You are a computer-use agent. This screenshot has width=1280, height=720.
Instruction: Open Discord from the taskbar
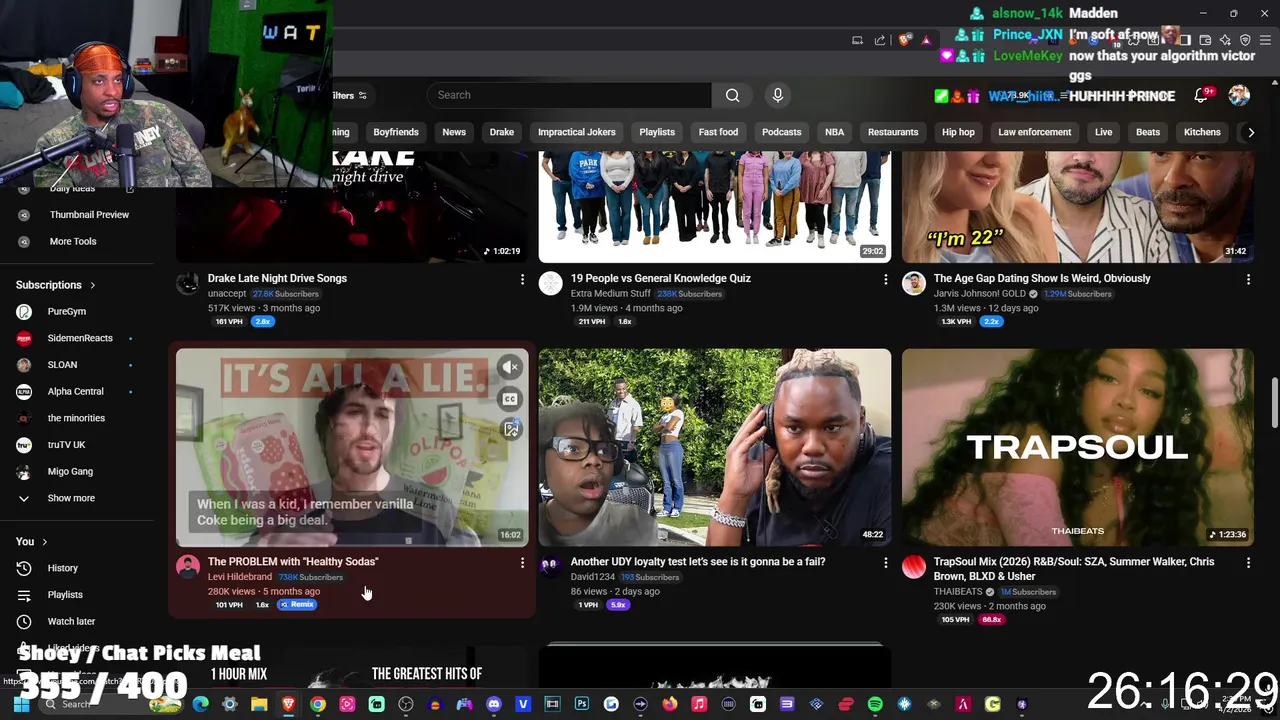pyautogui.click(x=493, y=704)
